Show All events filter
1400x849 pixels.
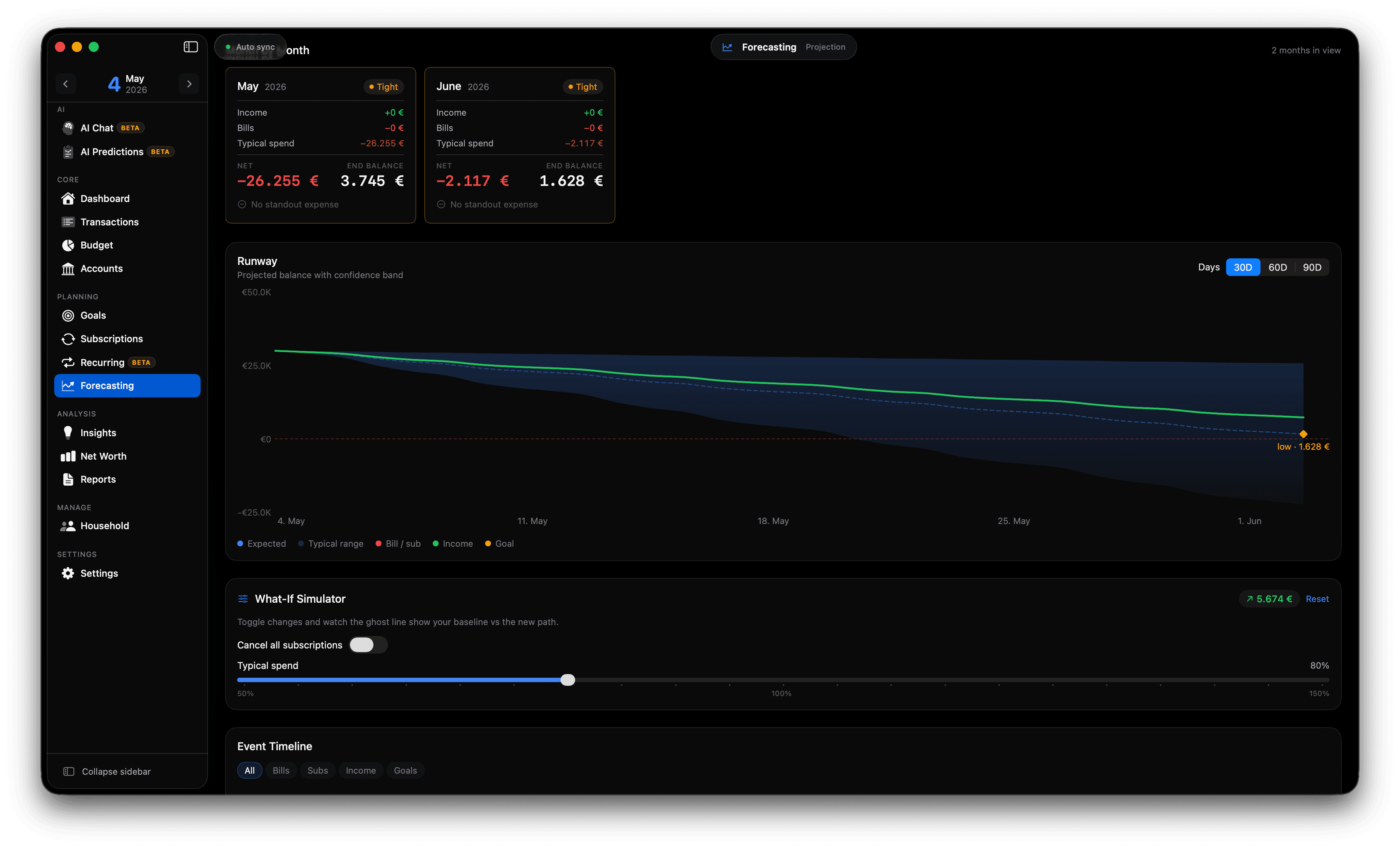[249, 770]
